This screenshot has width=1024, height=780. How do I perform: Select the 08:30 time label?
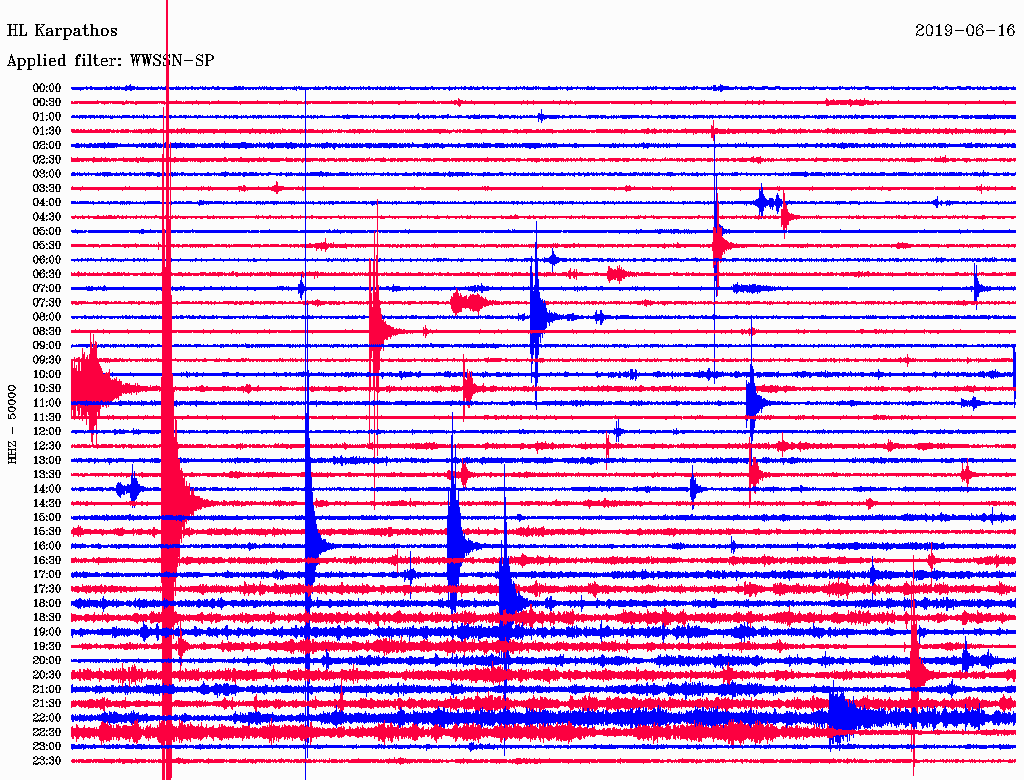[47, 331]
